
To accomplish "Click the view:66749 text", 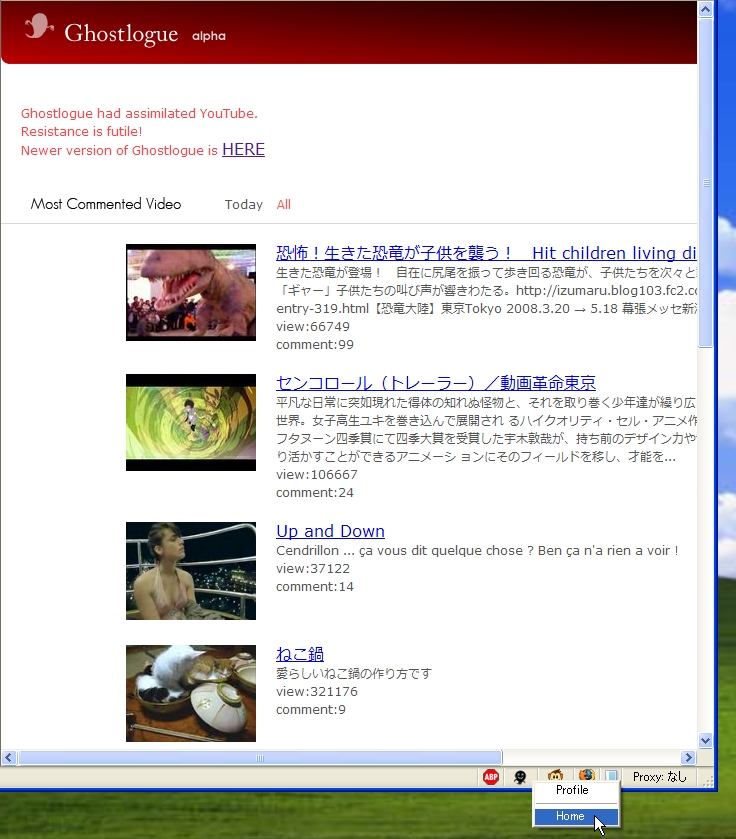I will (313, 326).
